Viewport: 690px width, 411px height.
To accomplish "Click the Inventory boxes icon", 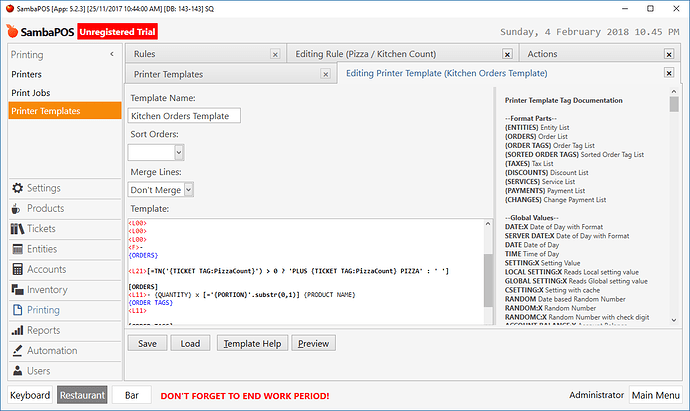I will pos(18,290).
